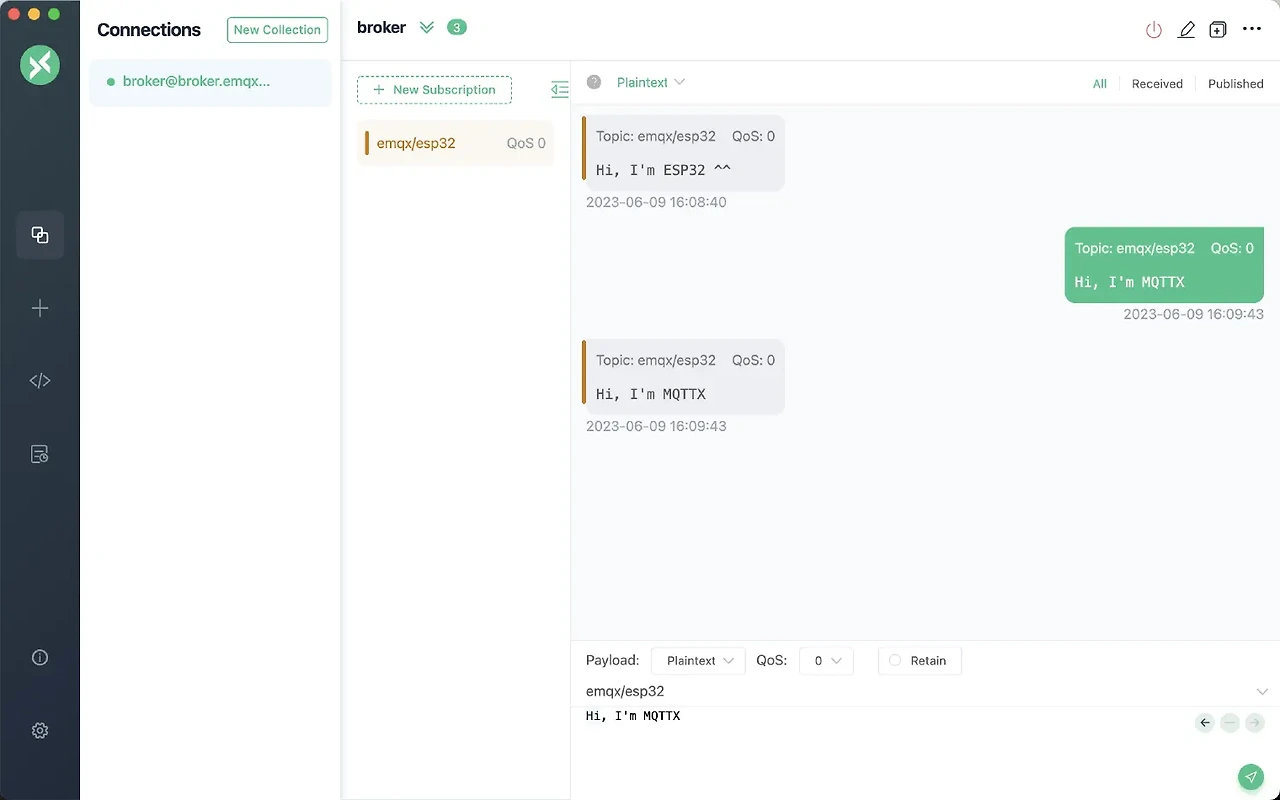The width and height of the screenshot is (1280, 800).
Task: Open the Script code sidebar icon
Action: pyautogui.click(x=40, y=381)
